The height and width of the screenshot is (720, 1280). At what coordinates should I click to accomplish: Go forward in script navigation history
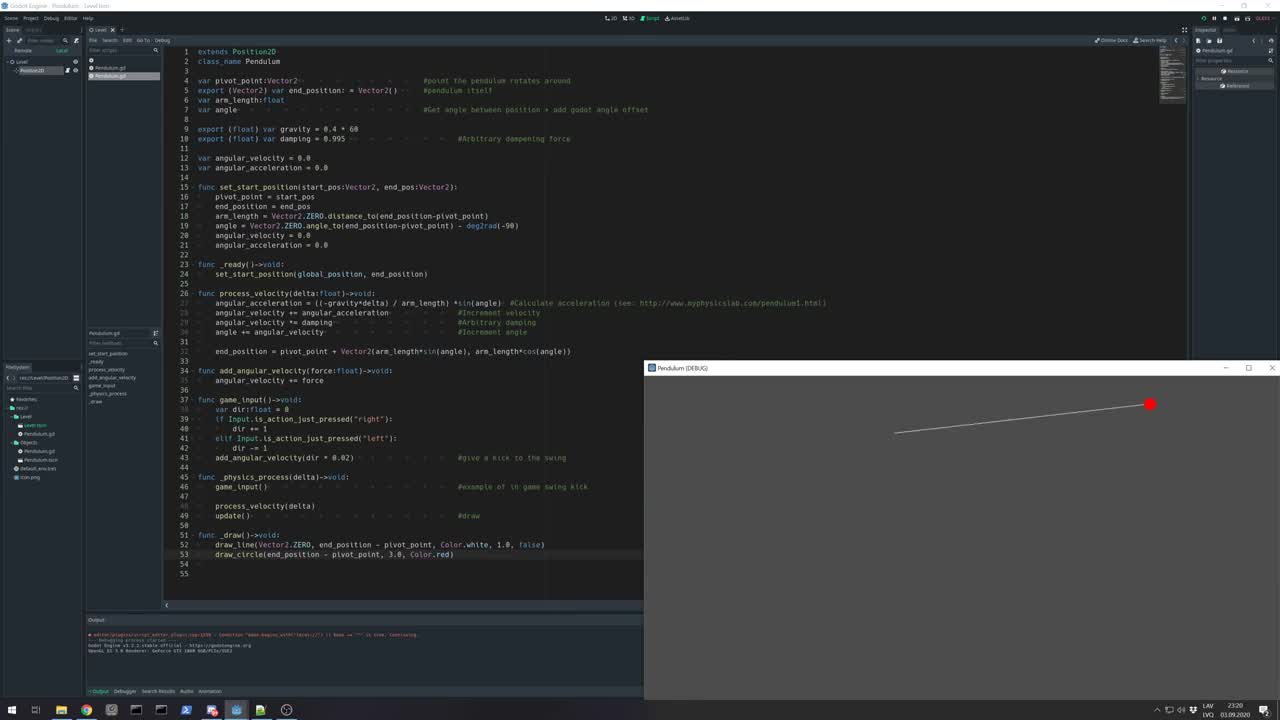1184,40
